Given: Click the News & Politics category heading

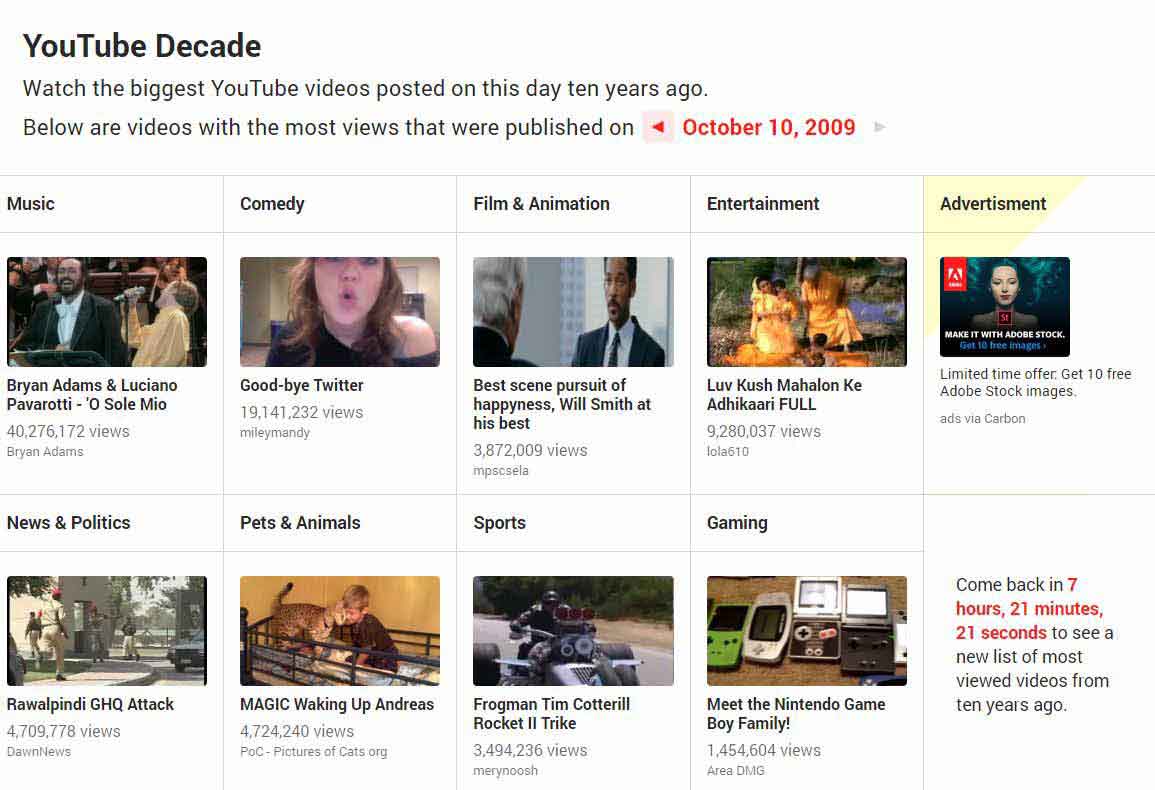Looking at the screenshot, I should (x=69, y=522).
